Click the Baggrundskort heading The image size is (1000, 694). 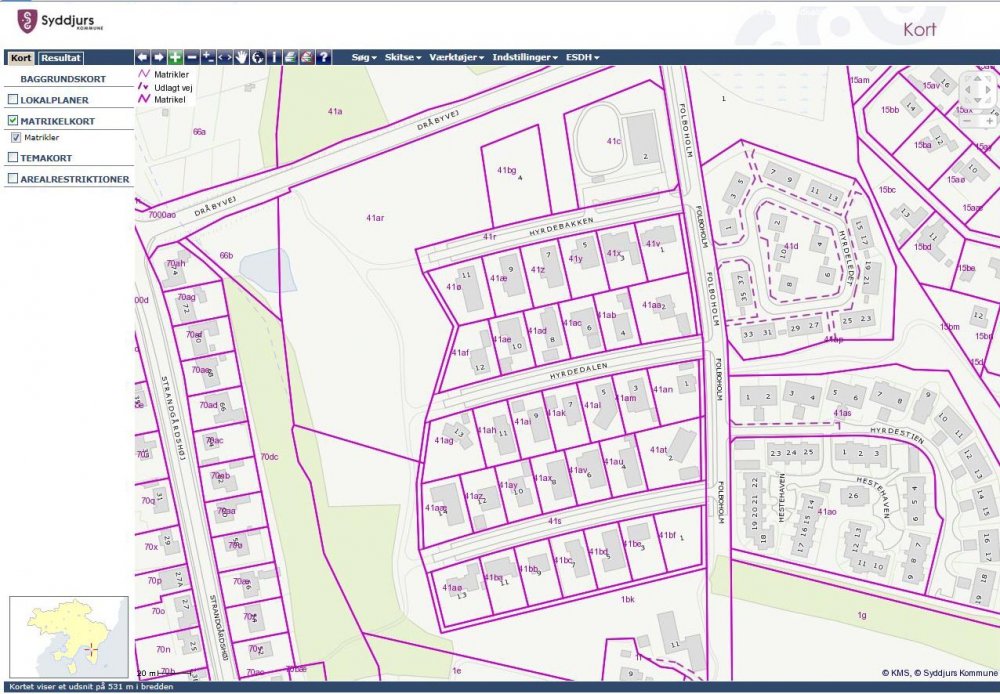(x=63, y=79)
